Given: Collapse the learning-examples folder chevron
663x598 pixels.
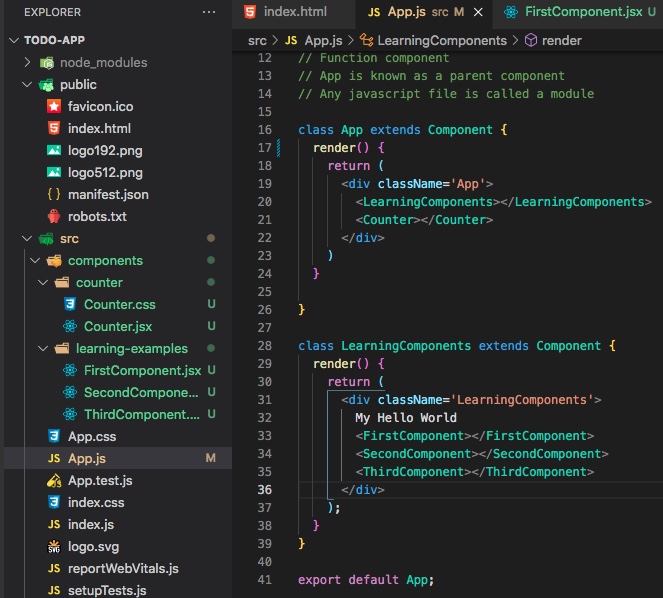Looking at the screenshot, I should (x=43, y=348).
